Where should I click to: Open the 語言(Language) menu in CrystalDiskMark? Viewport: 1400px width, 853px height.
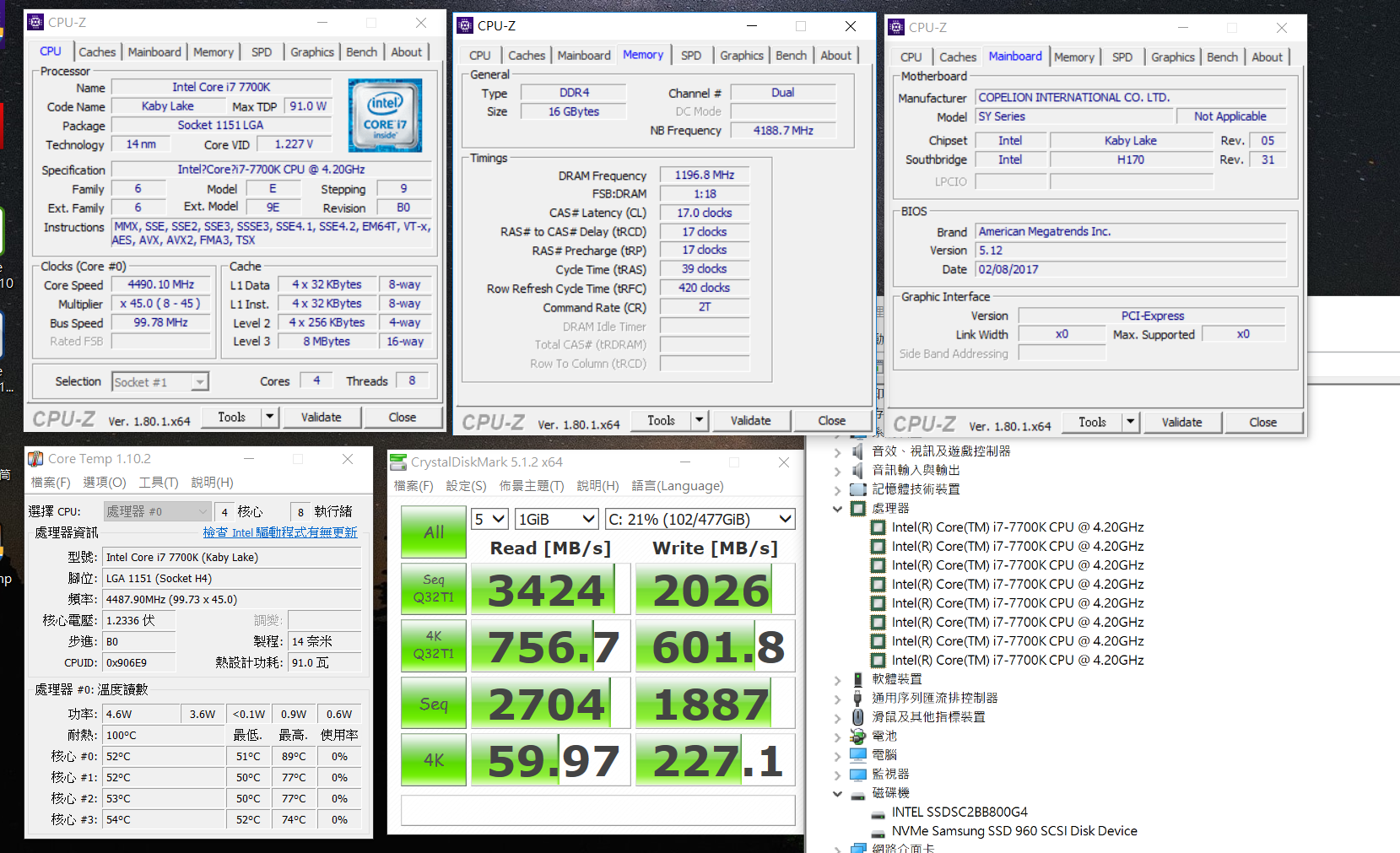point(678,486)
